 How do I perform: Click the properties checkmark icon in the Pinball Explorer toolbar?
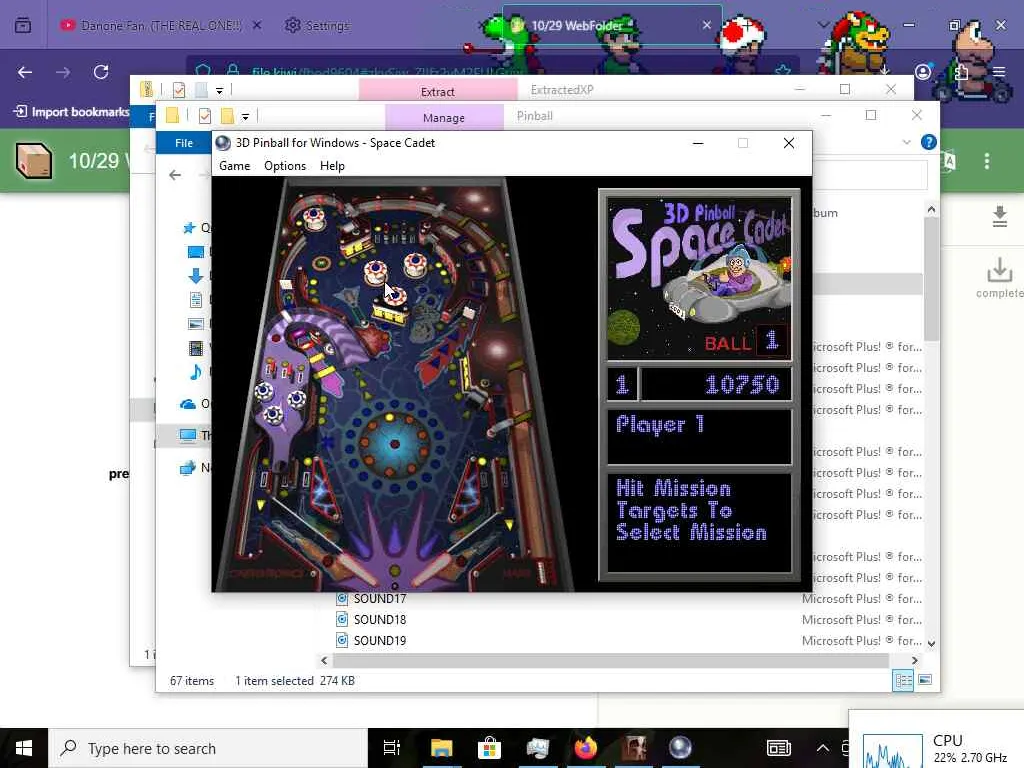coord(204,116)
